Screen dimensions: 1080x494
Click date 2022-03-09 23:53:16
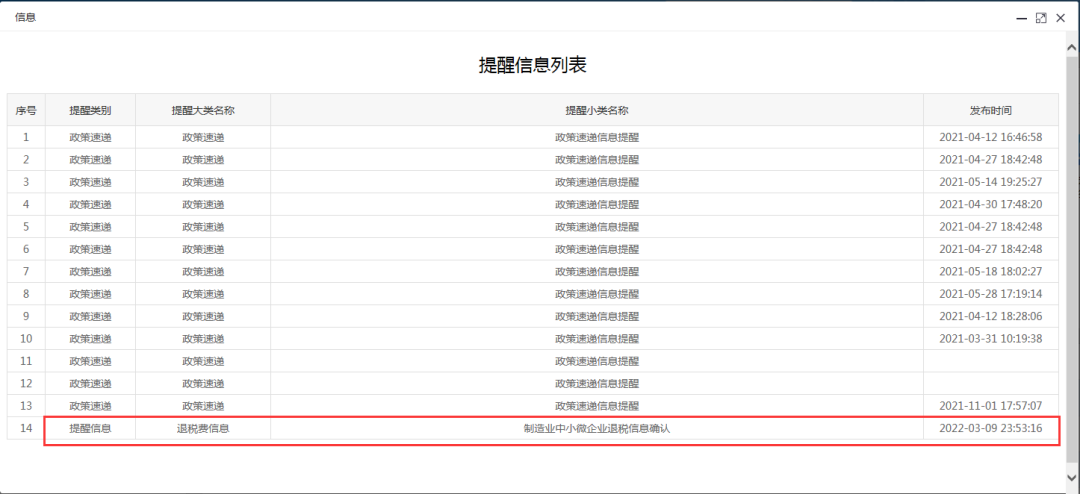(990, 429)
